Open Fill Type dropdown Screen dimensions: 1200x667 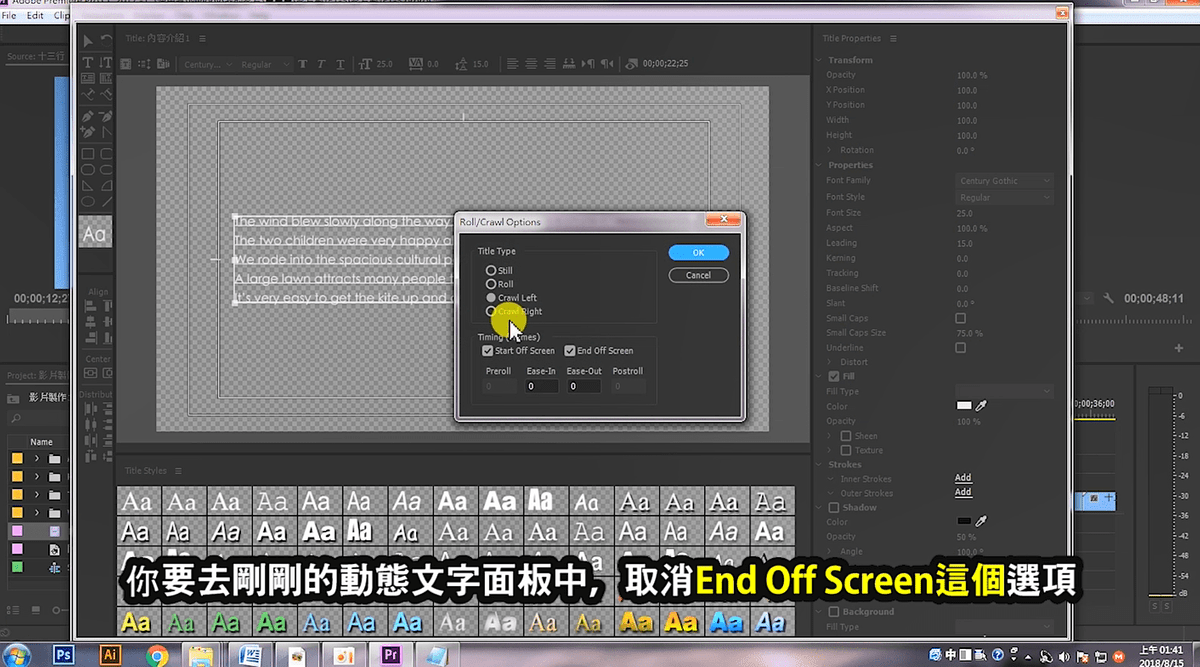(x=1004, y=391)
